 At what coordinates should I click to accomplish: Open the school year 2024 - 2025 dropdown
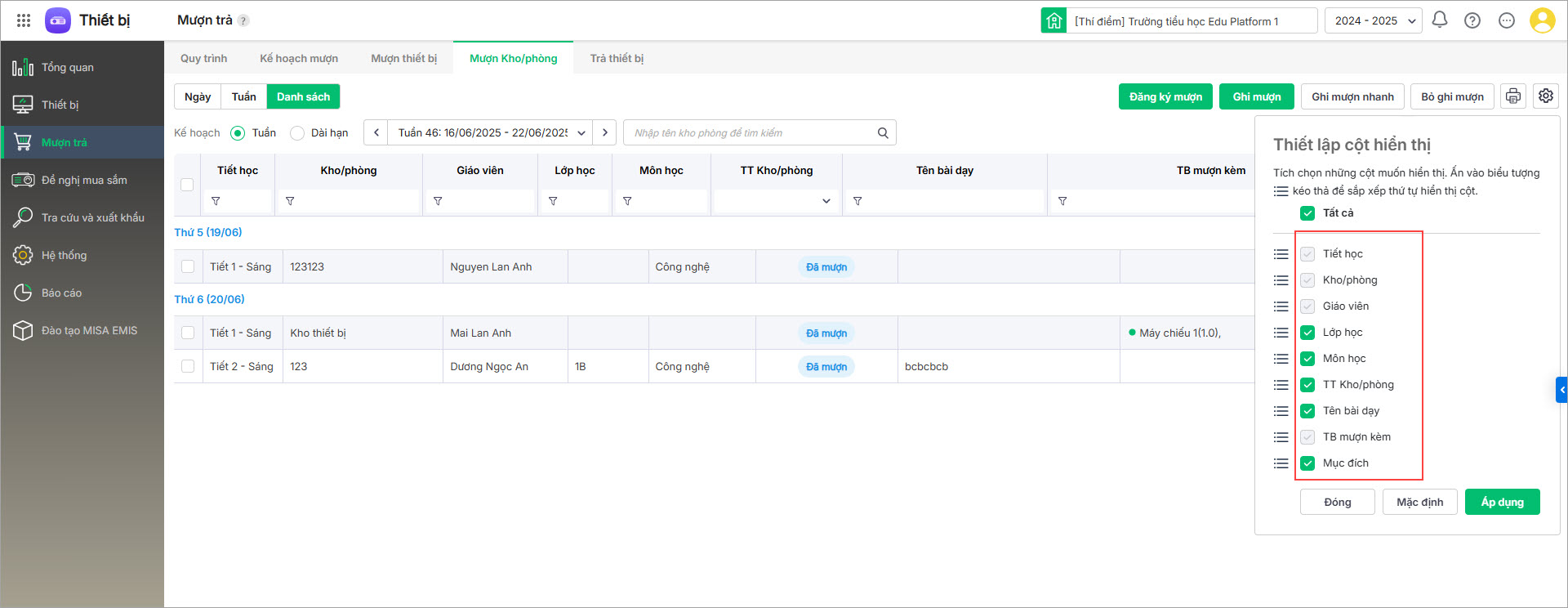coord(1373,20)
